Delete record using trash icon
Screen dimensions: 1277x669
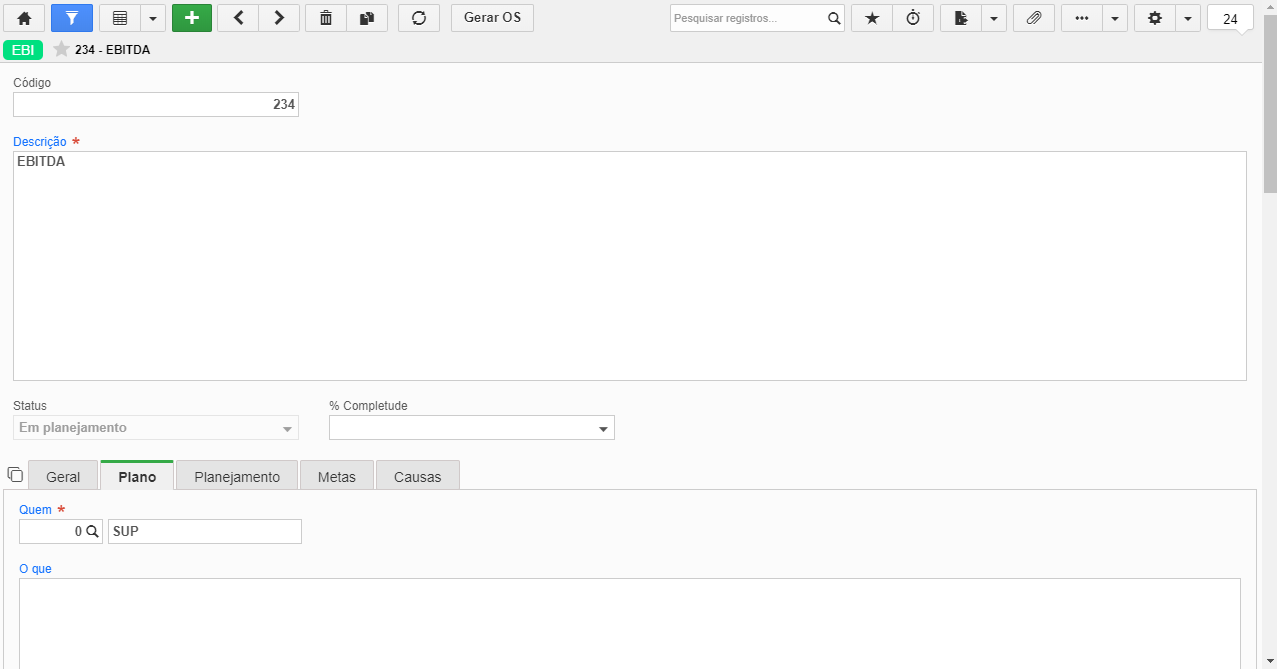pos(326,18)
